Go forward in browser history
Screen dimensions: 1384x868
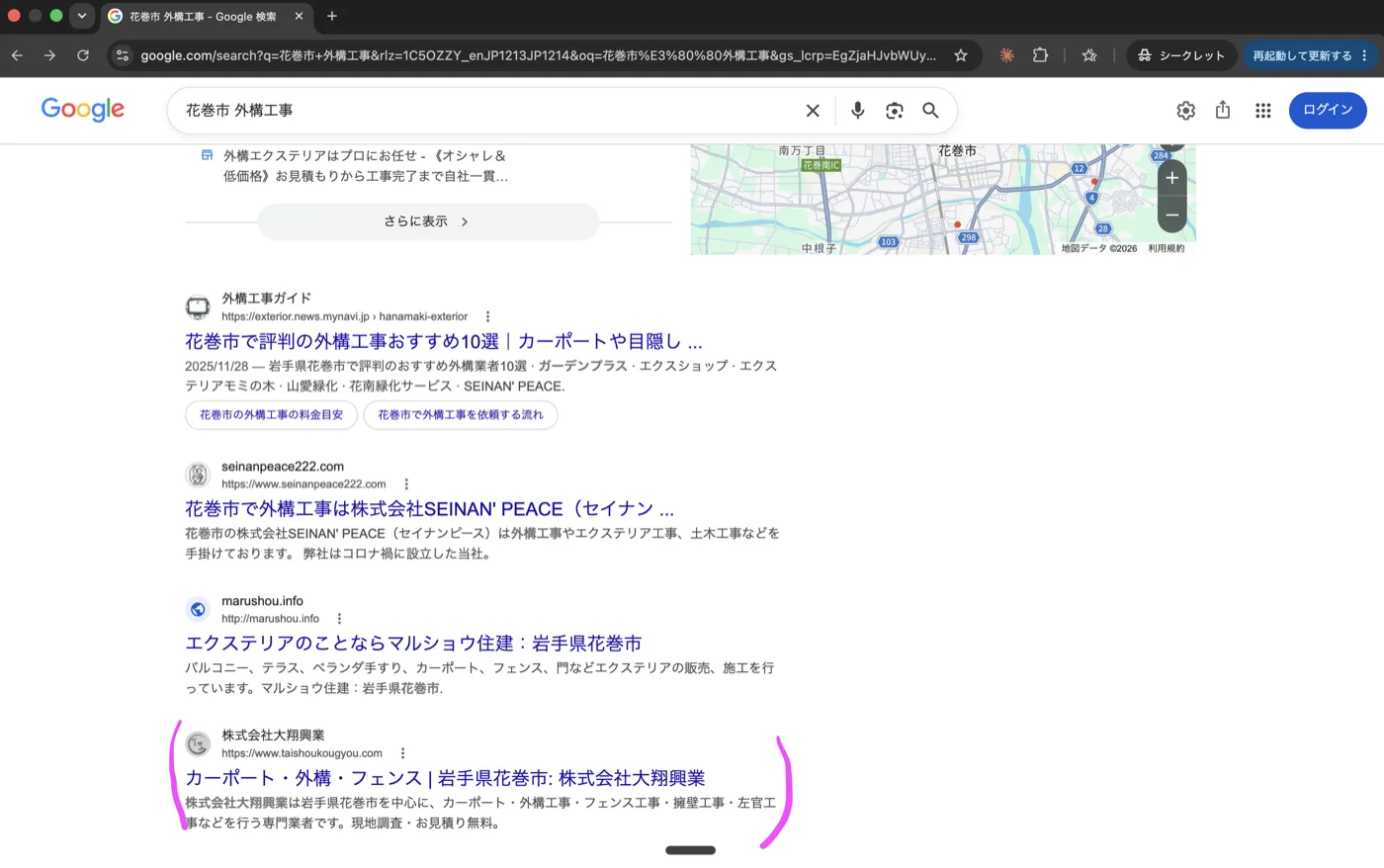[x=49, y=55]
